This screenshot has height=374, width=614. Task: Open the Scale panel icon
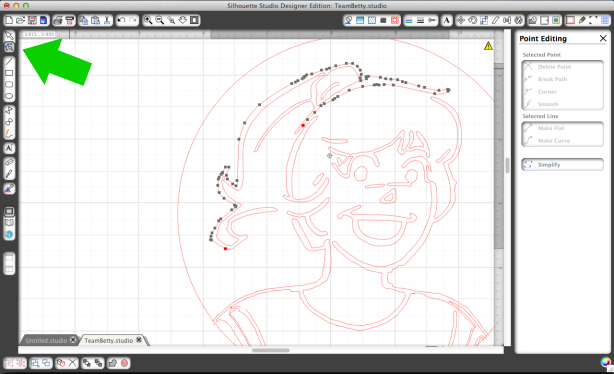point(484,20)
